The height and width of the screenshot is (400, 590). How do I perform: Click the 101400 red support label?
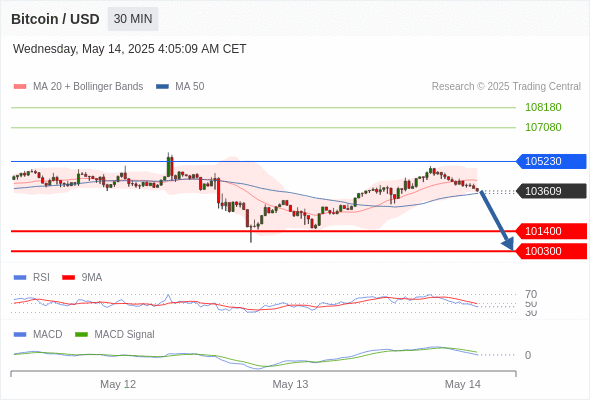point(551,231)
